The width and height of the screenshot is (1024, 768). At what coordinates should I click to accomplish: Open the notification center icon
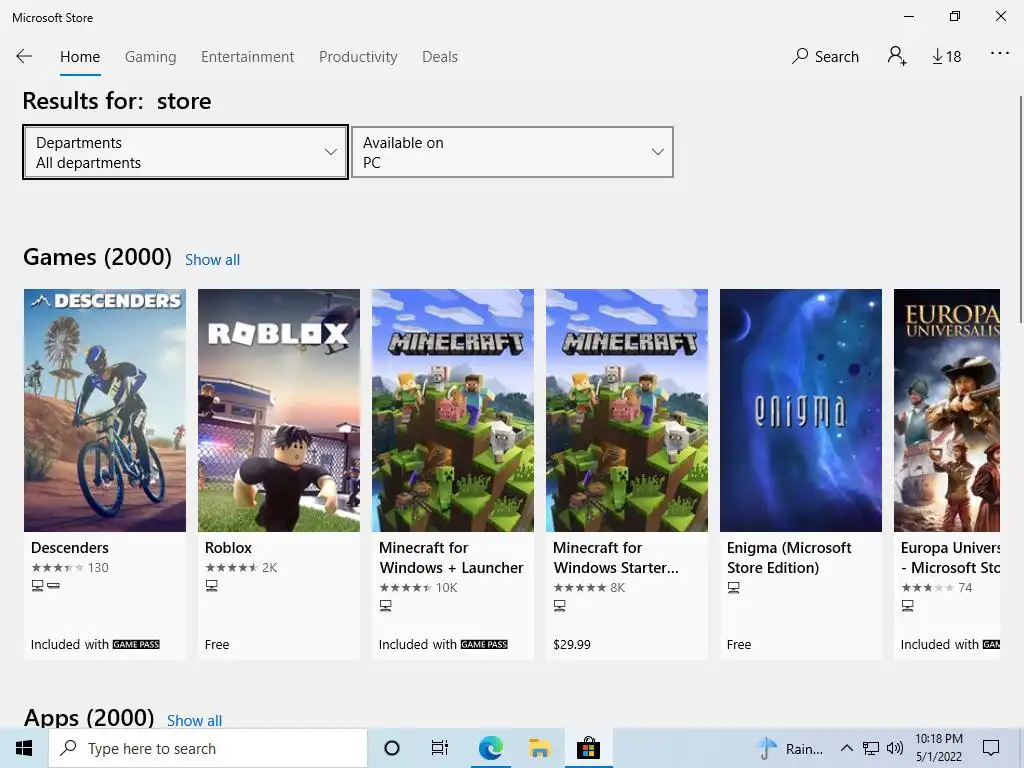[x=991, y=748]
